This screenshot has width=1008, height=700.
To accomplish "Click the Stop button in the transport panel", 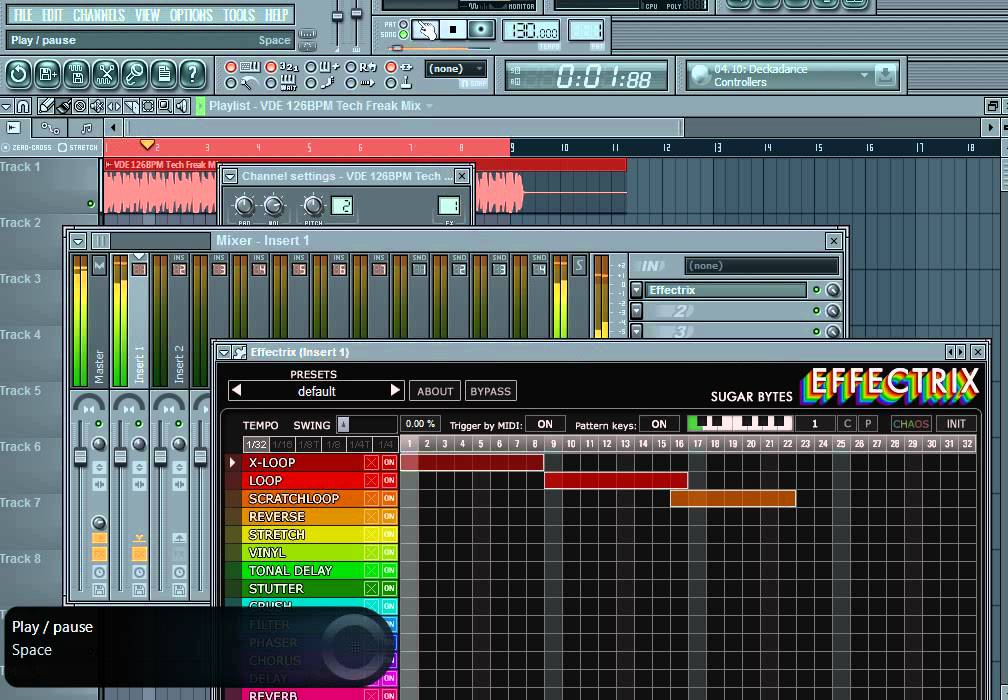I will pos(453,30).
